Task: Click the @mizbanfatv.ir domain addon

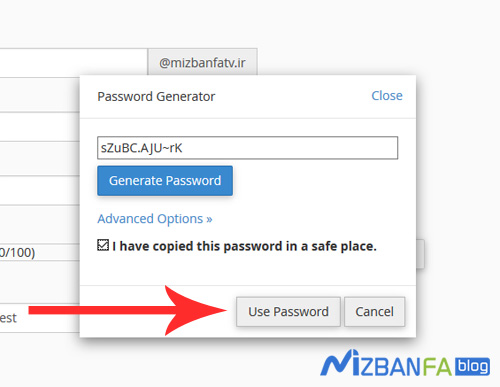Action: click(202, 62)
